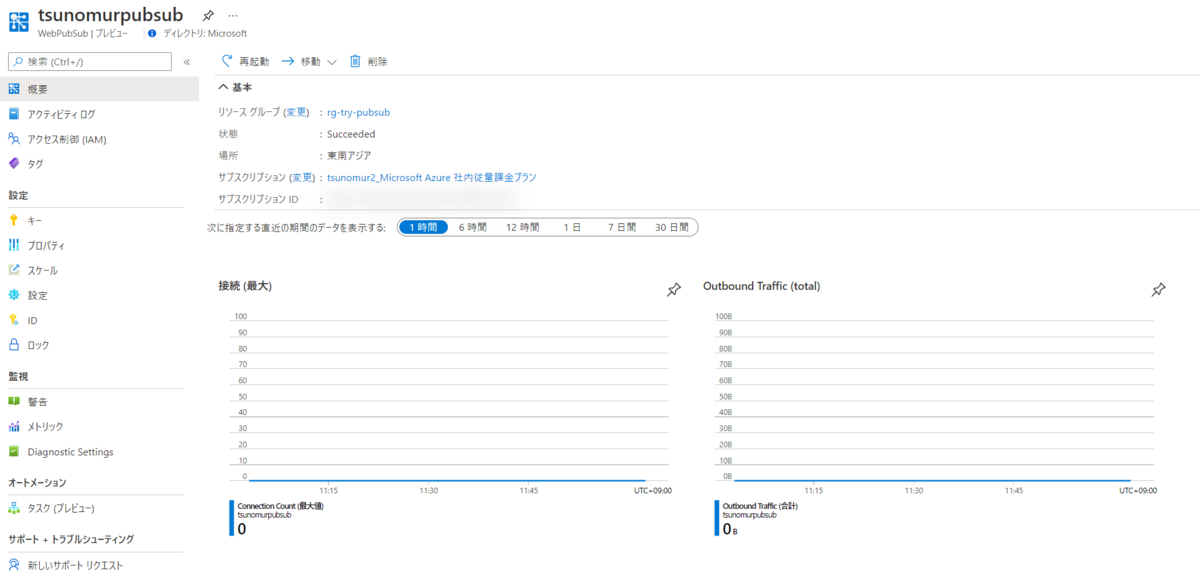This screenshot has width=1200, height=586.
Task: Collapse the 基本 section
Action: pyautogui.click(x=224, y=87)
